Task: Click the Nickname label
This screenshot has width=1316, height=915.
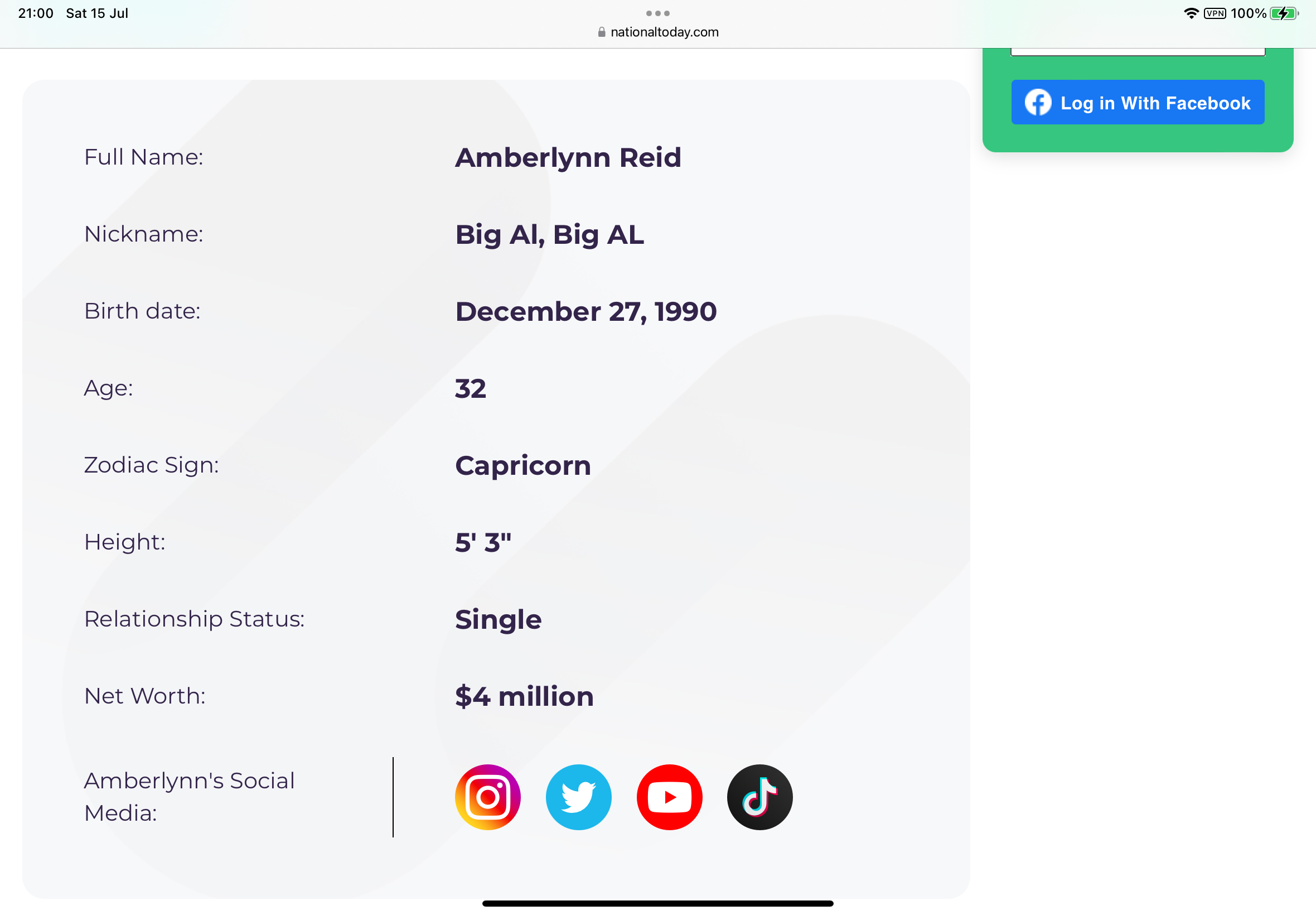Action: coord(144,234)
